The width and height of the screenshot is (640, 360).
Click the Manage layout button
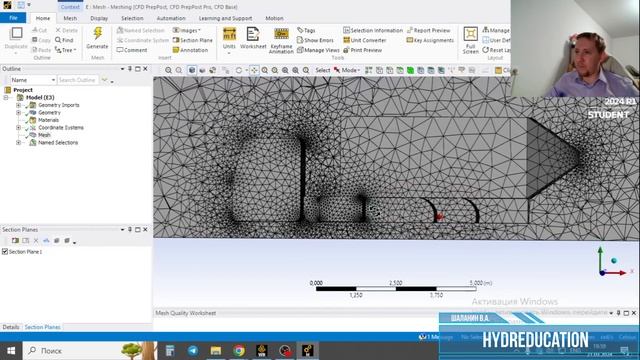pos(496,30)
